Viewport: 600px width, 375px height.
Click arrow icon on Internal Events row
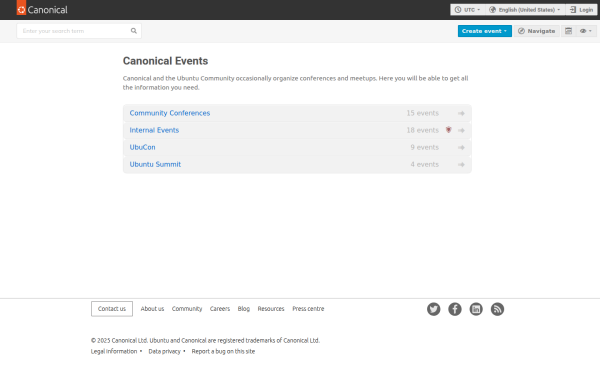point(461,130)
